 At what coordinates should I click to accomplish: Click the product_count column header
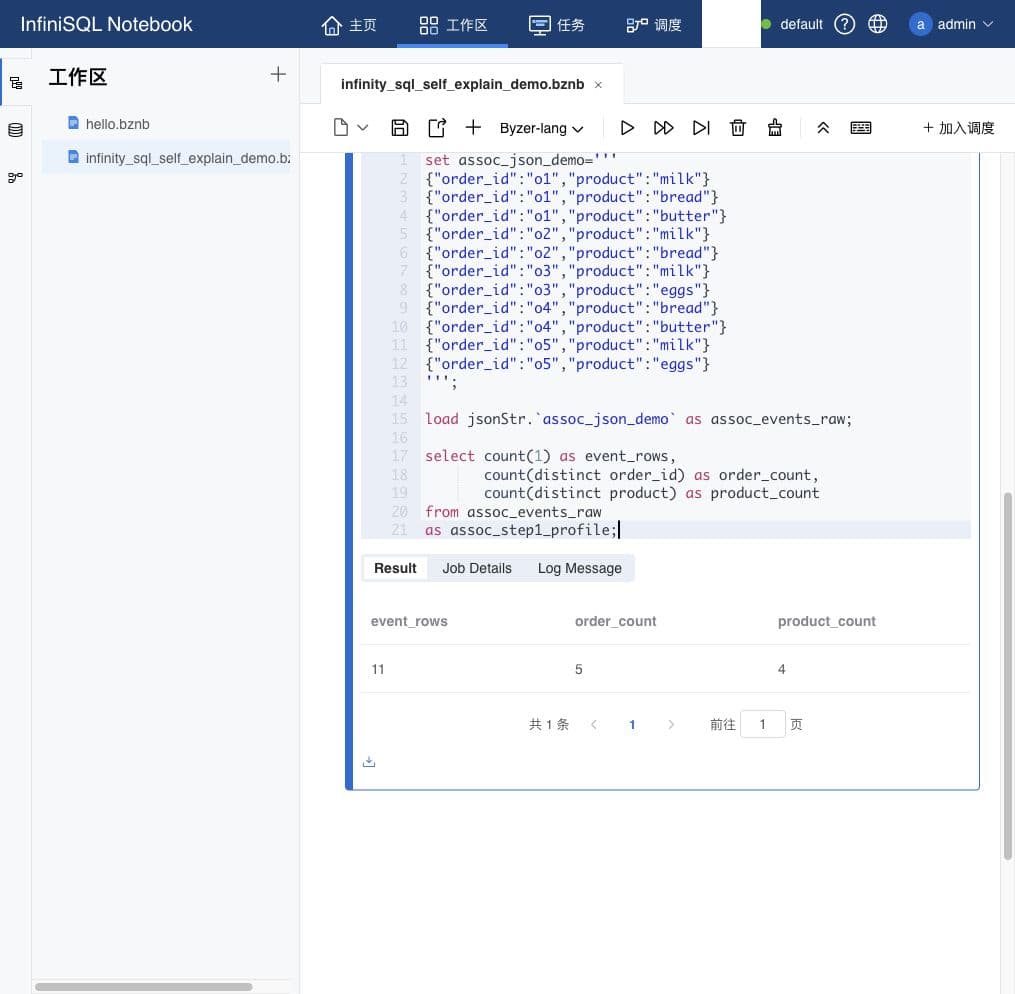tap(827, 621)
